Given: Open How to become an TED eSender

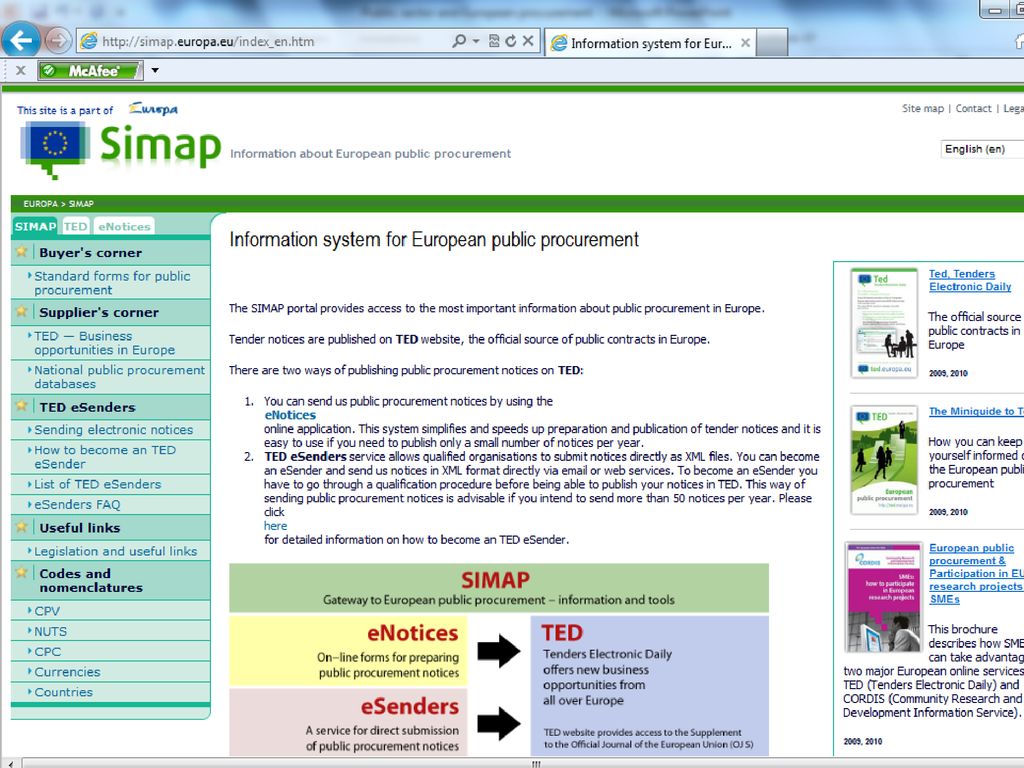Looking at the screenshot, I should coord(104,456).
